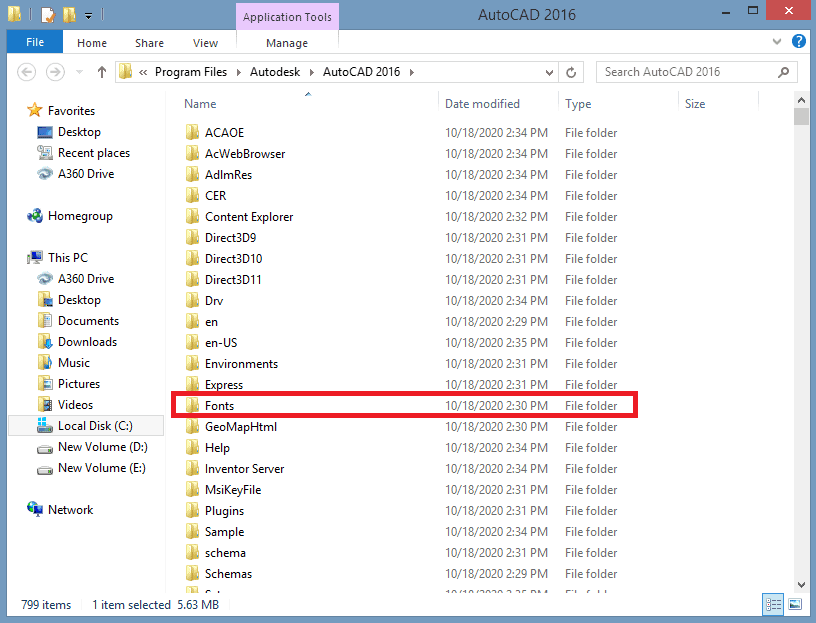The width and height of the screenshot is (816, 623).
Task: Refresh the AutoCAD 2016 folder view
Action: pos(571,72)
